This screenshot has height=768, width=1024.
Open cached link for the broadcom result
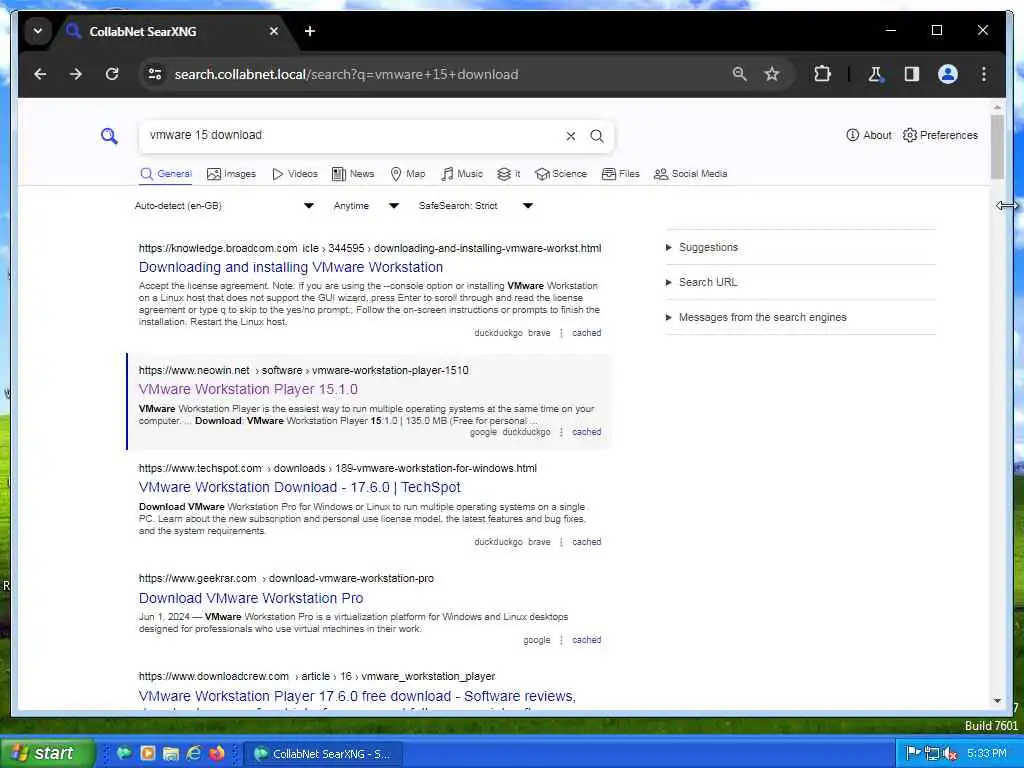pyautogui.click(x=586, y=333)
